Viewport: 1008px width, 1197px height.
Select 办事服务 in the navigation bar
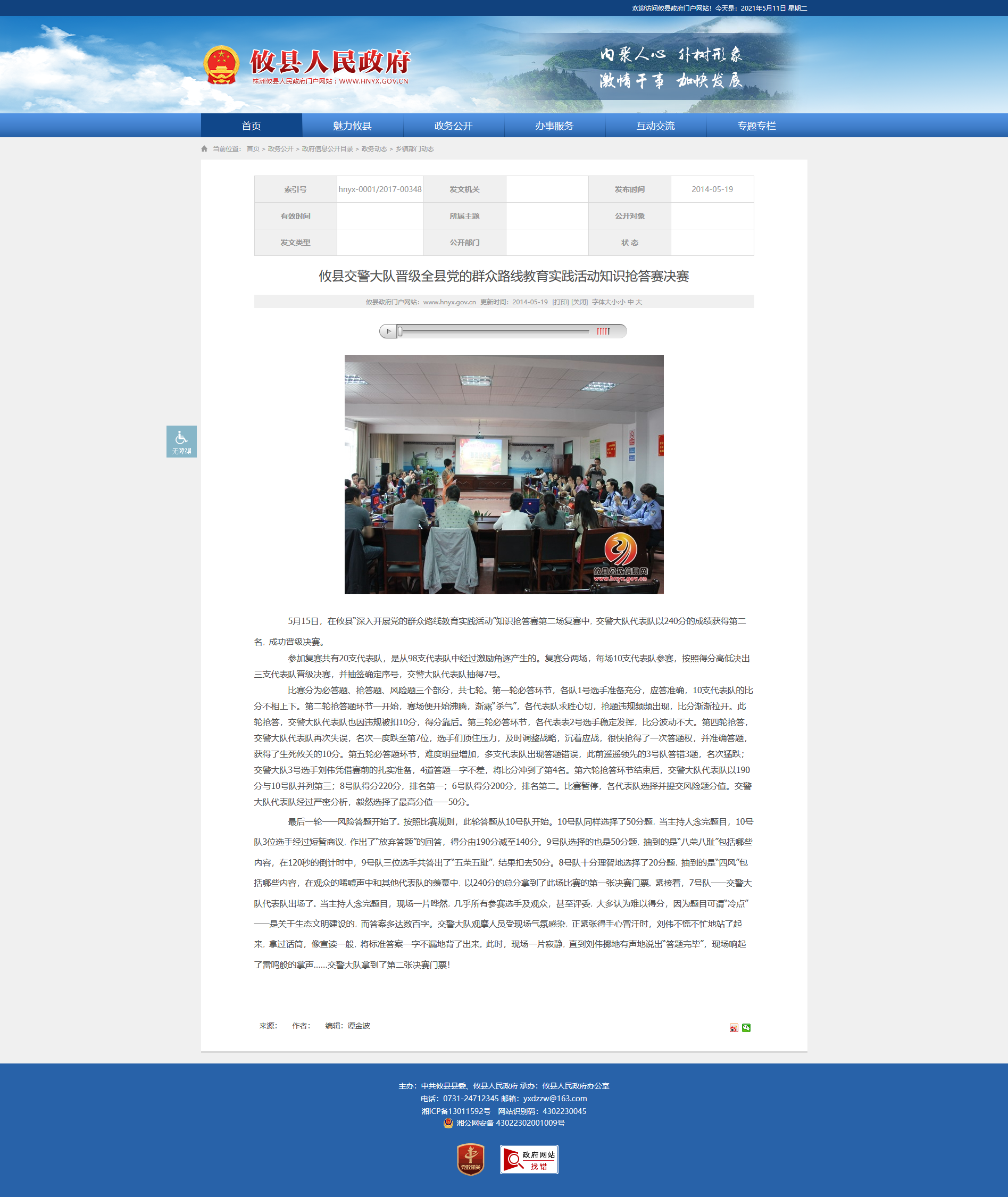(554, 126)
